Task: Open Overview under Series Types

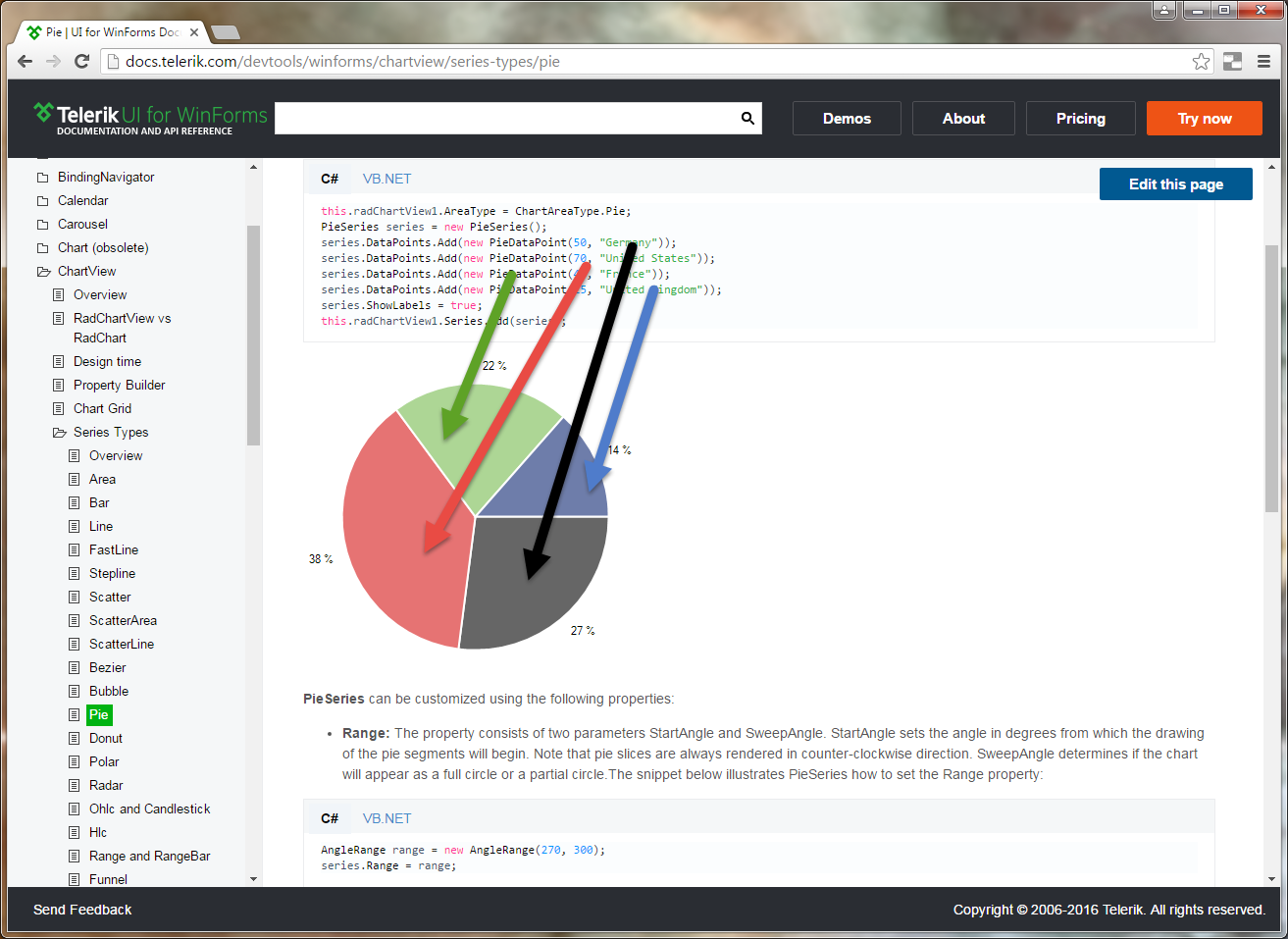Action: click(x=116, y=456)
